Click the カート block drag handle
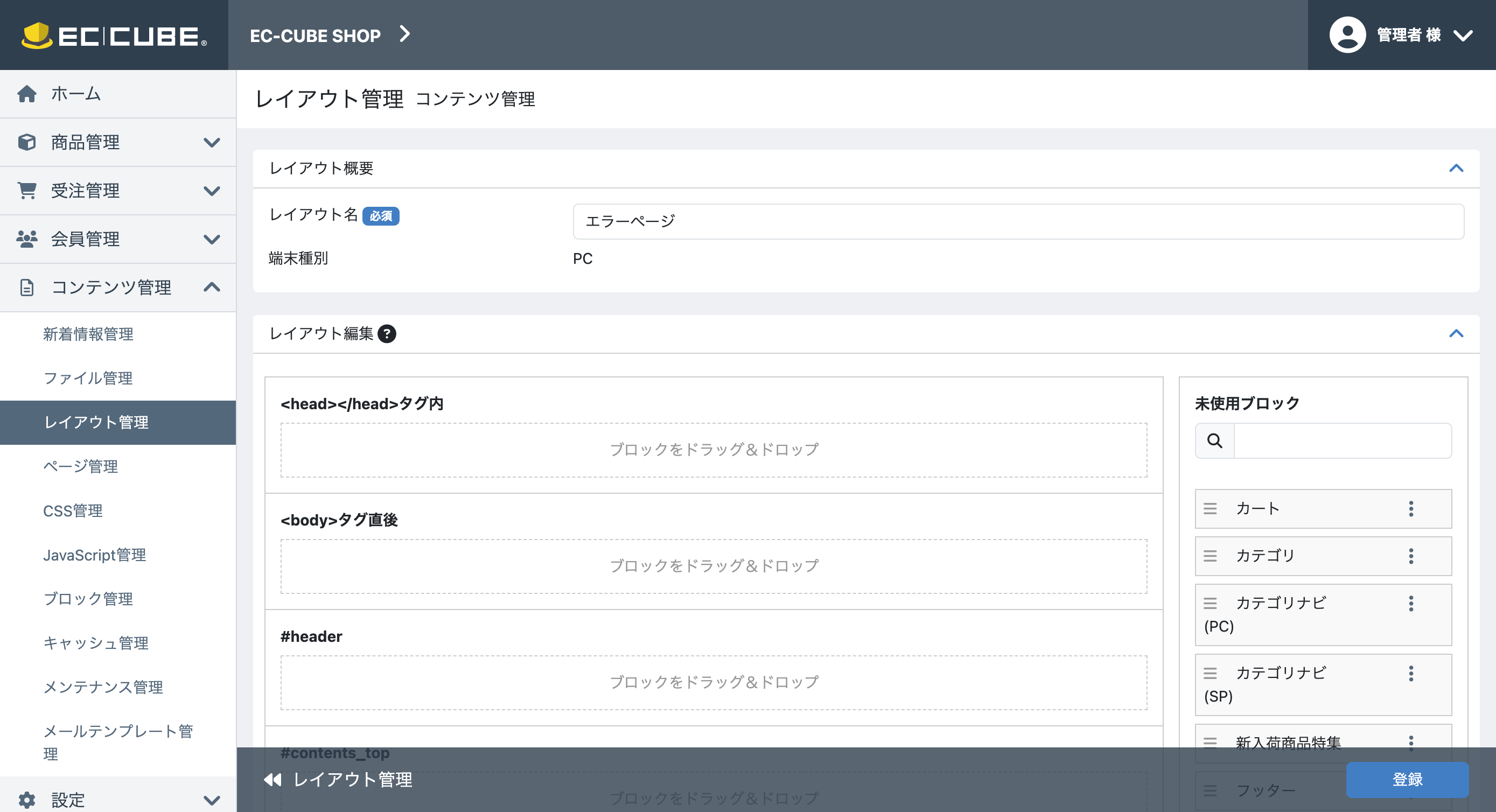This screenshot has height=812, width=1496. click(1210, 509)
